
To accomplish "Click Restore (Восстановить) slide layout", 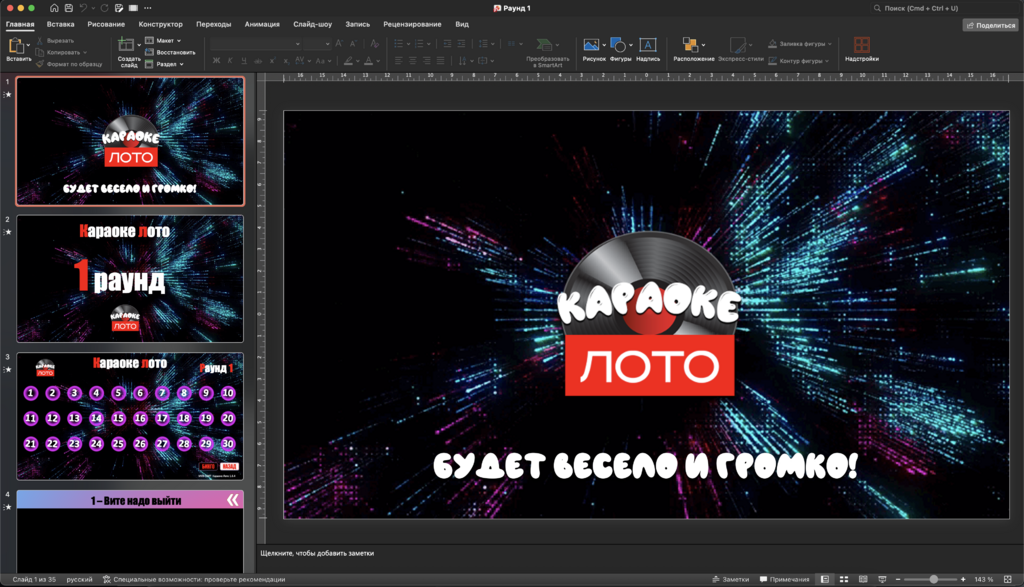I will click(x=170, y=52).
